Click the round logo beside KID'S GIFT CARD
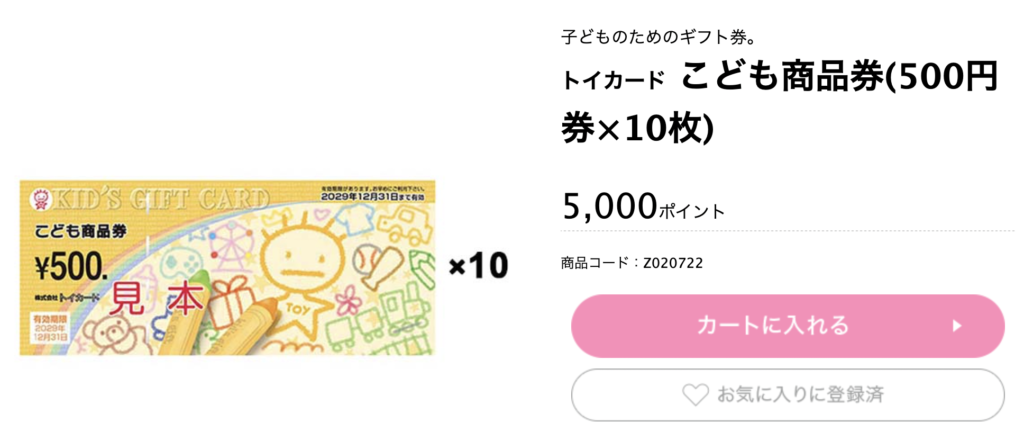The width and height of the screenshot is (1024, 431). (x=40, y=195)
